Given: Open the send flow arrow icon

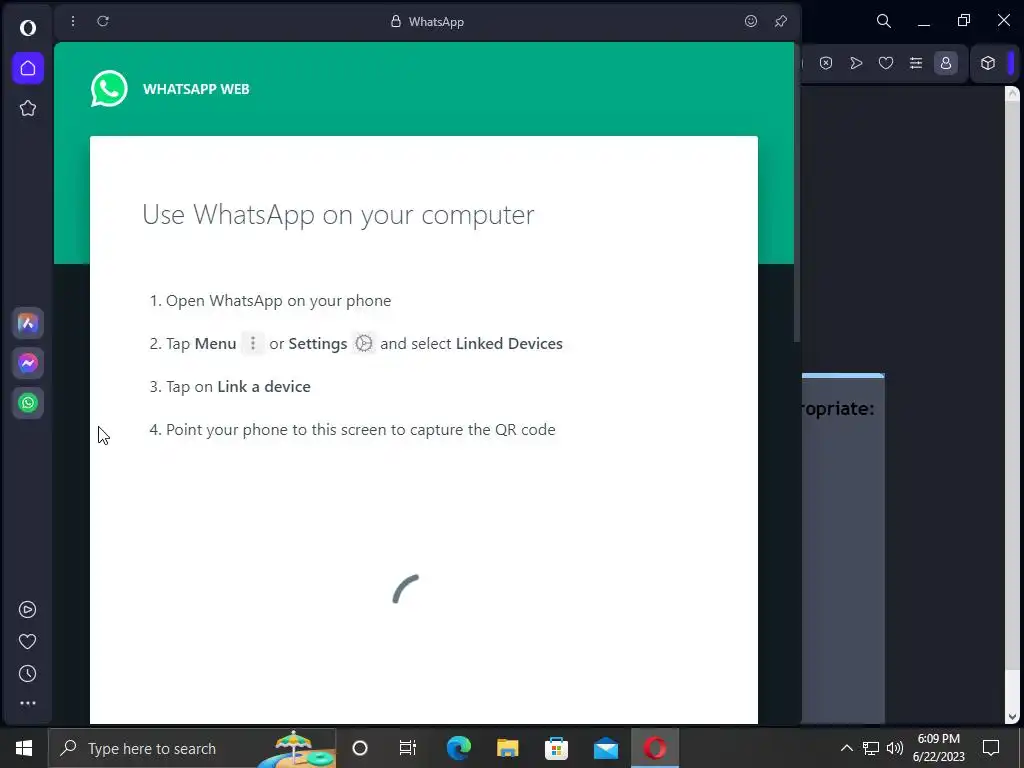Looking at the screenshot, I should tap(856, 63).
